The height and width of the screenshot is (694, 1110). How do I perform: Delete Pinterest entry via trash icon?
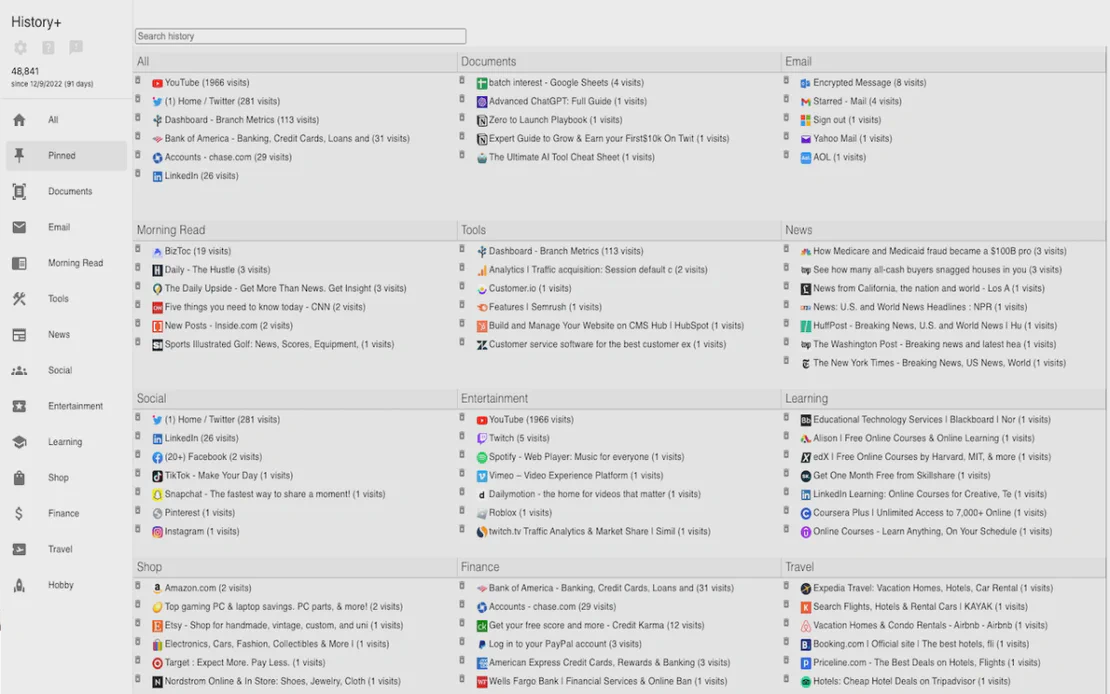coord(138,511)
